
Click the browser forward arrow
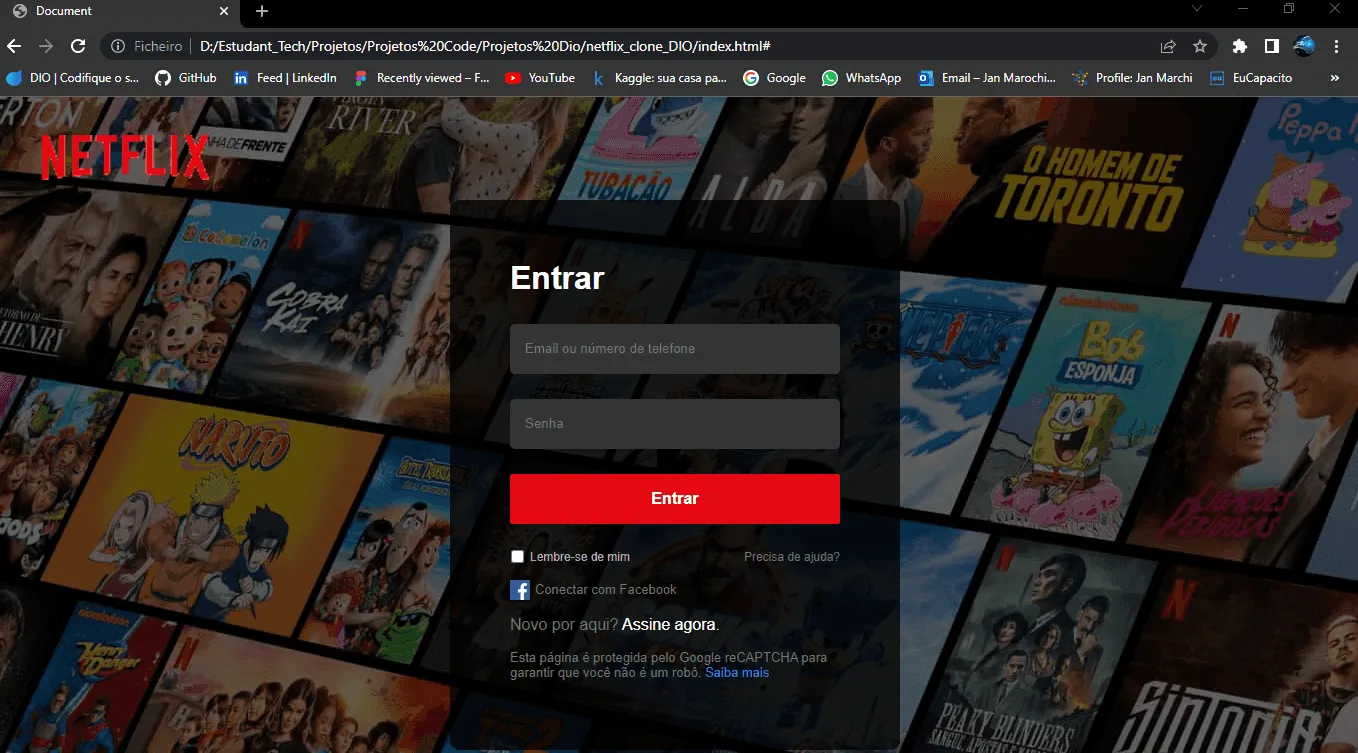tap(46, 46)
